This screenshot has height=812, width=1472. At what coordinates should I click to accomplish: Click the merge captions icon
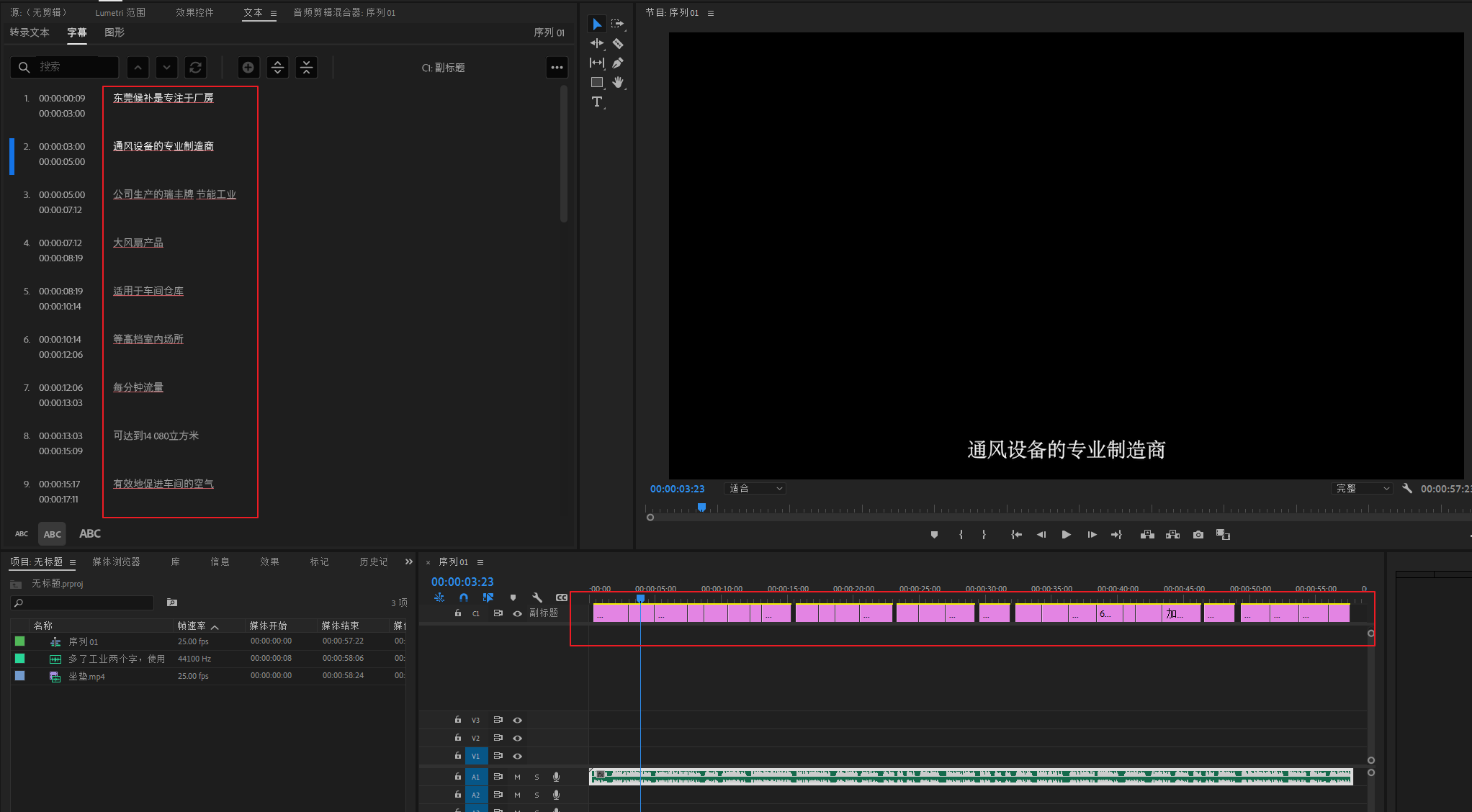306,67
